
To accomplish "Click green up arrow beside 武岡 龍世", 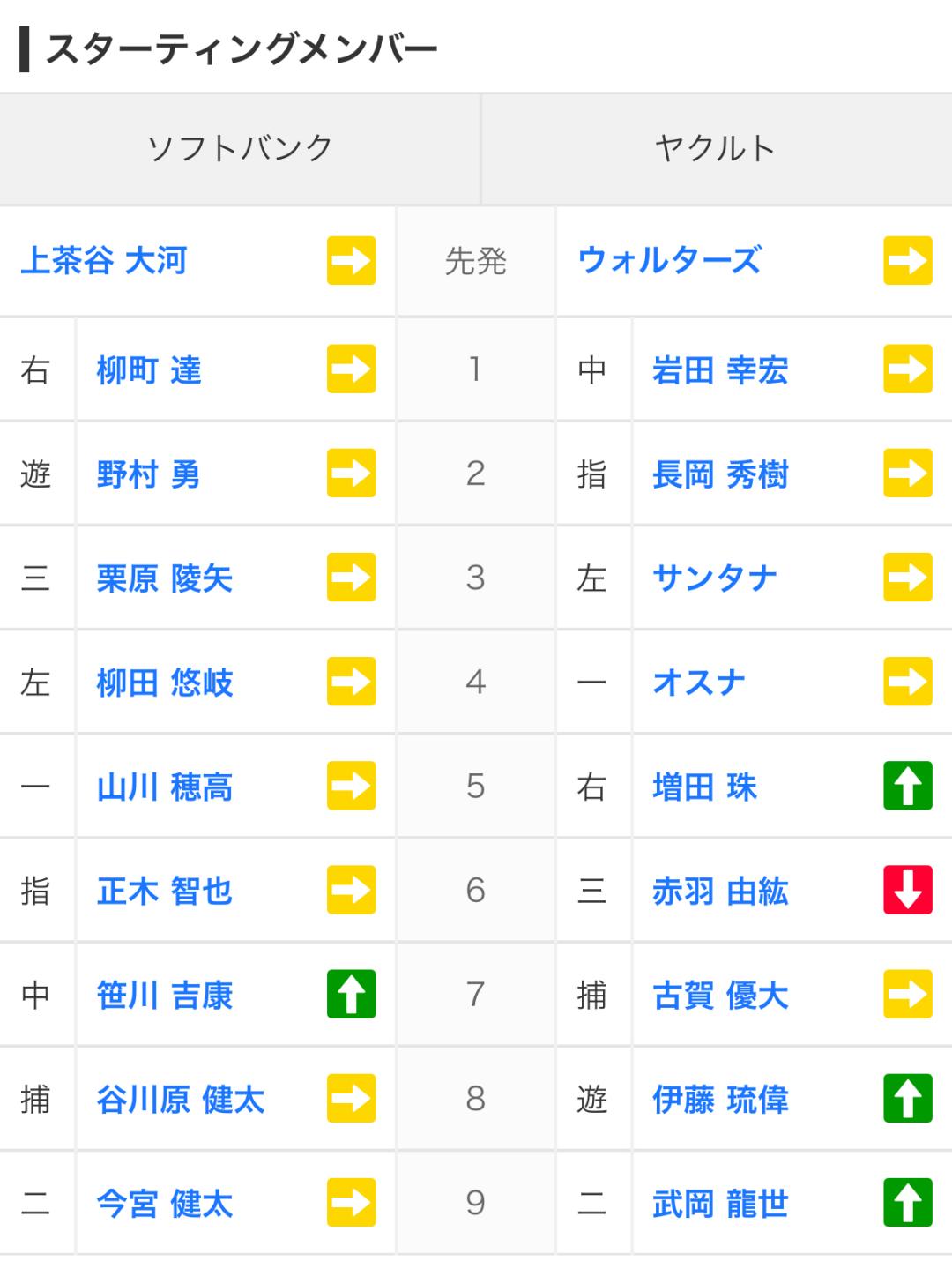I will [x=907, y=1203].
